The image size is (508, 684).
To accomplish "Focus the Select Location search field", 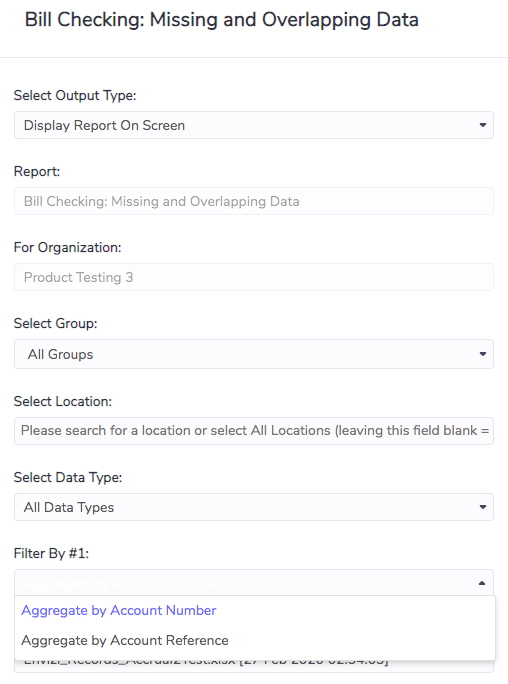I will click(x=254, y=431).
